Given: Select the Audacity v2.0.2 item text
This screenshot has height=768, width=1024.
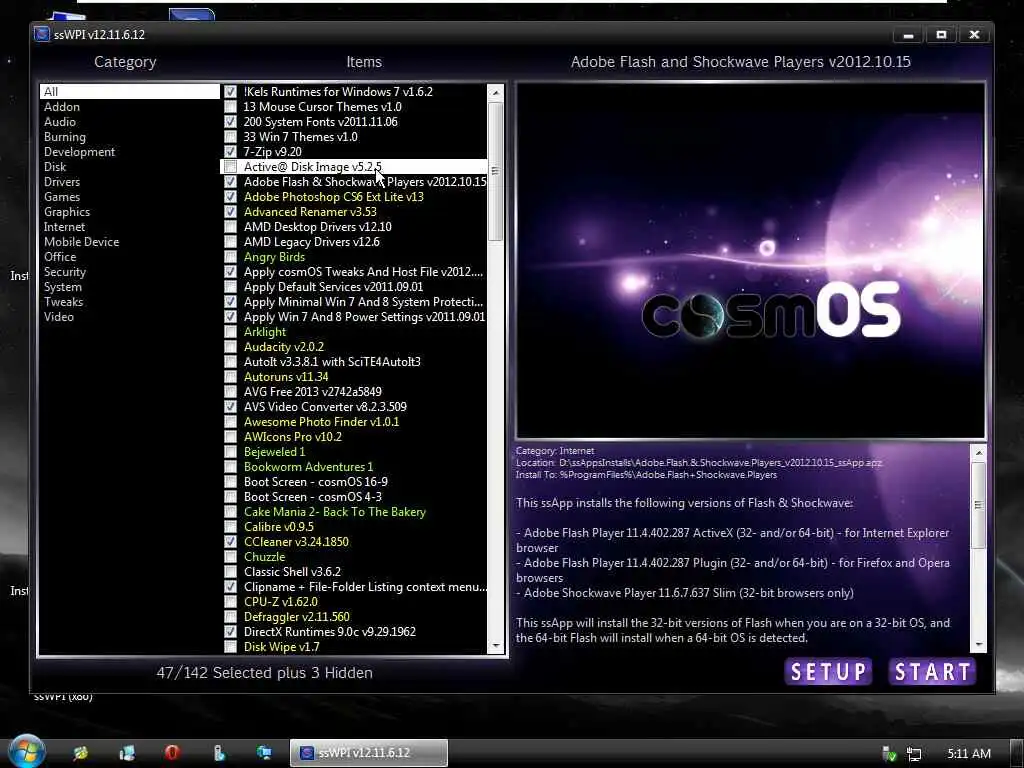Looking at the screenshot, I should click(283, 347).
